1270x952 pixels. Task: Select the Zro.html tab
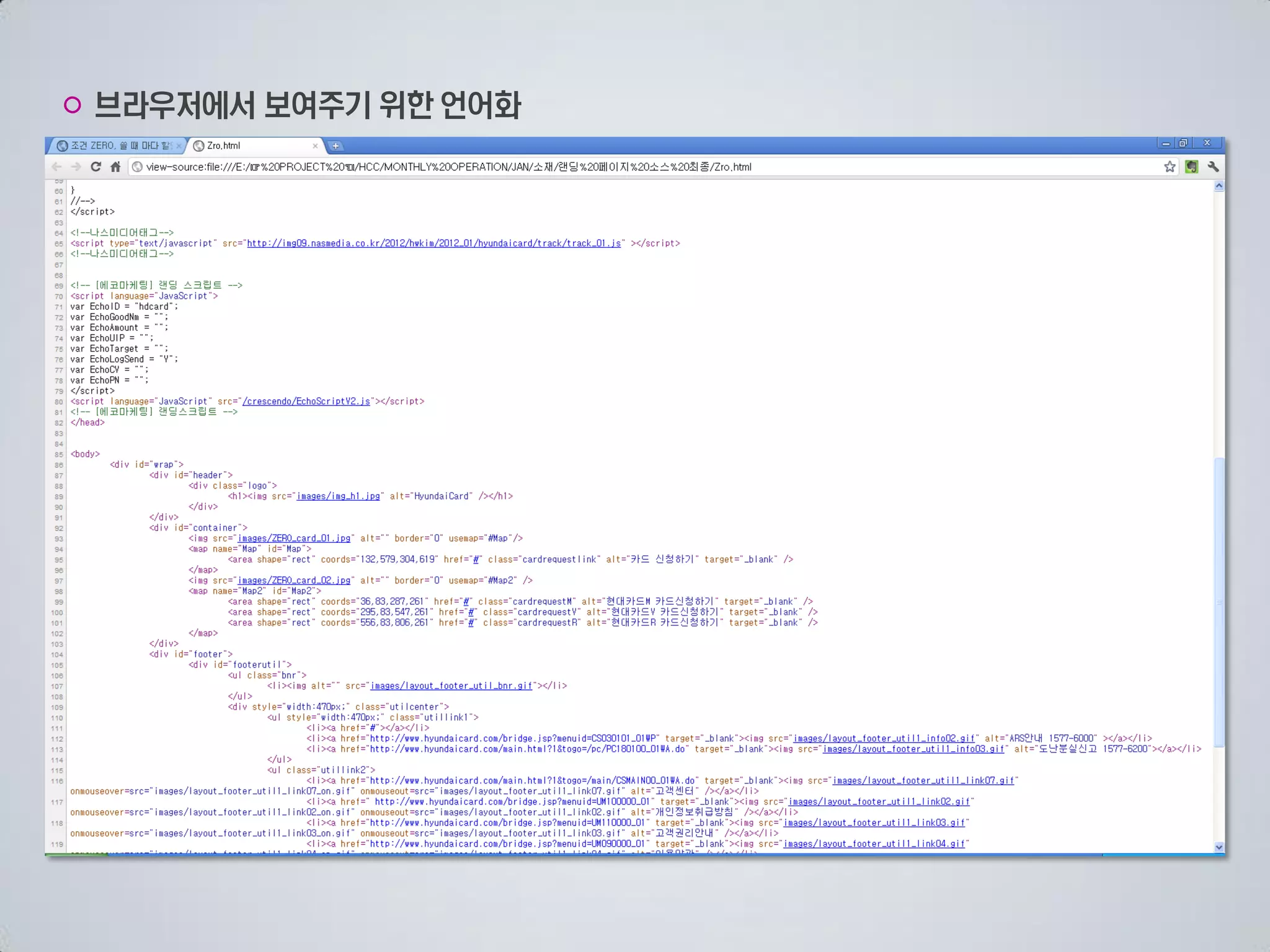click(255, 146)
